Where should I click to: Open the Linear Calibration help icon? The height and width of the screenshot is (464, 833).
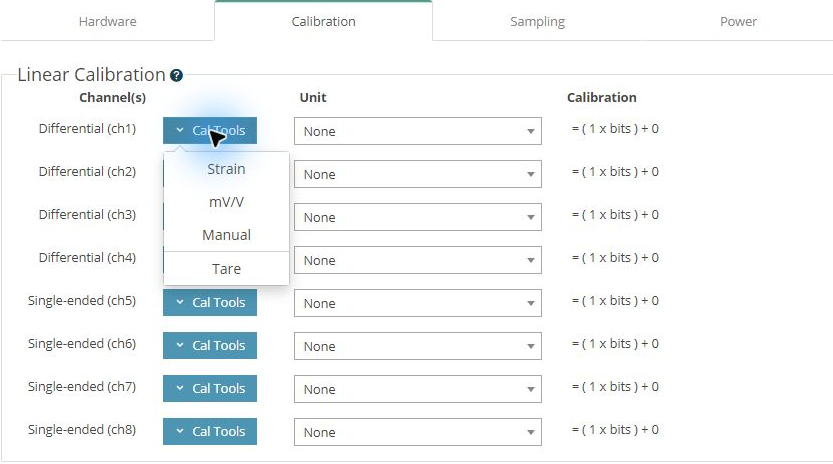(x=176, y=75)
